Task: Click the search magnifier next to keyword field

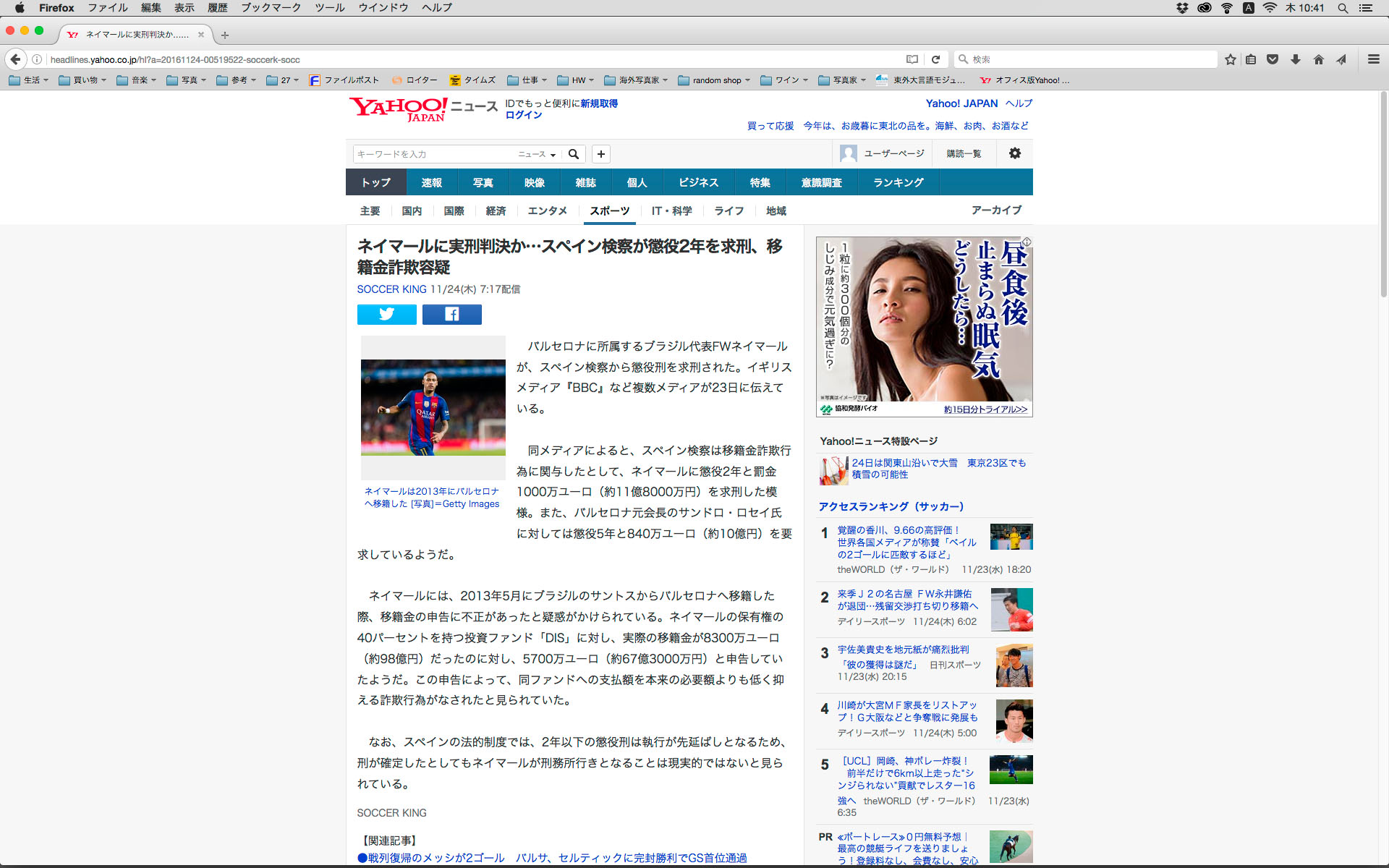Action: coord(574,154)
